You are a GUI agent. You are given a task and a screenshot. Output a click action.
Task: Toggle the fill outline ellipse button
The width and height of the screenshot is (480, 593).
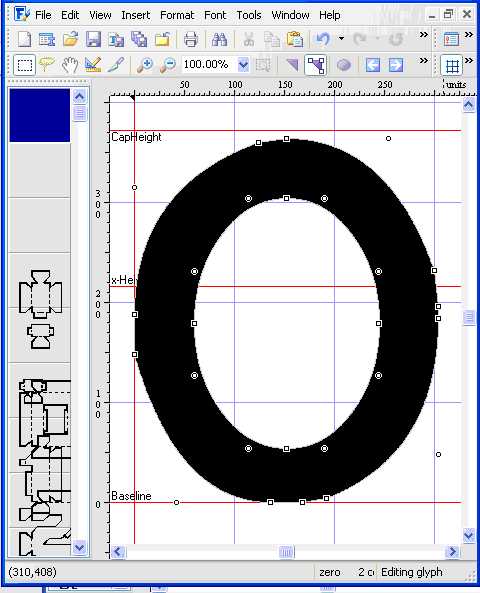[x=343, y=65]
